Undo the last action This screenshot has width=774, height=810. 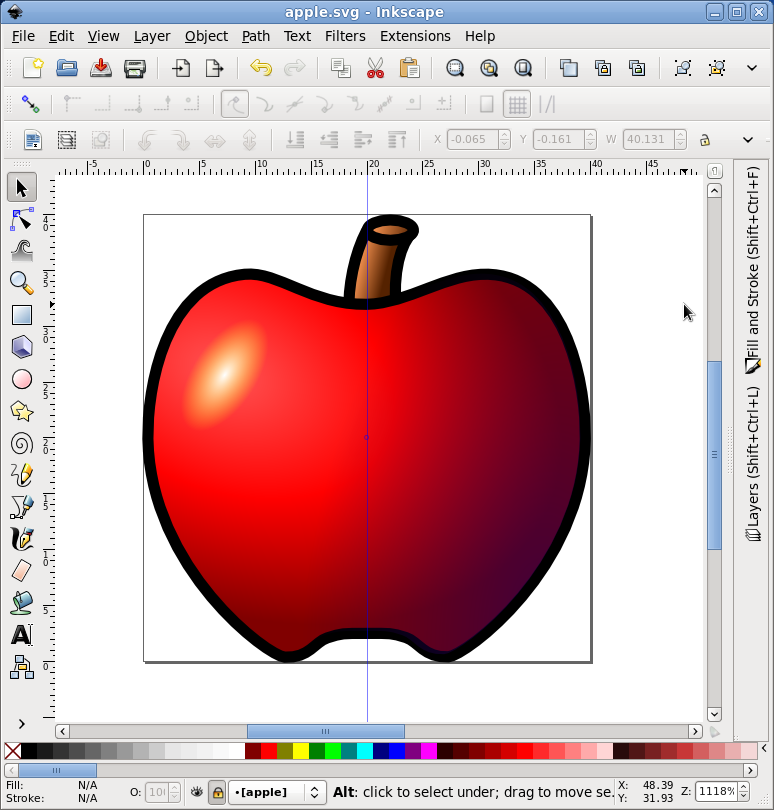261,68
